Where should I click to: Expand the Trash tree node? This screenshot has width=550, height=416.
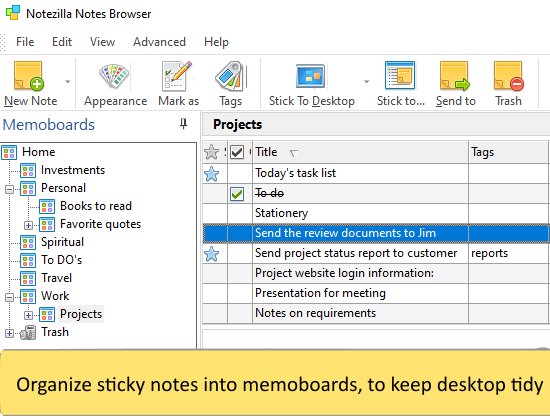(x=9, y=333)
